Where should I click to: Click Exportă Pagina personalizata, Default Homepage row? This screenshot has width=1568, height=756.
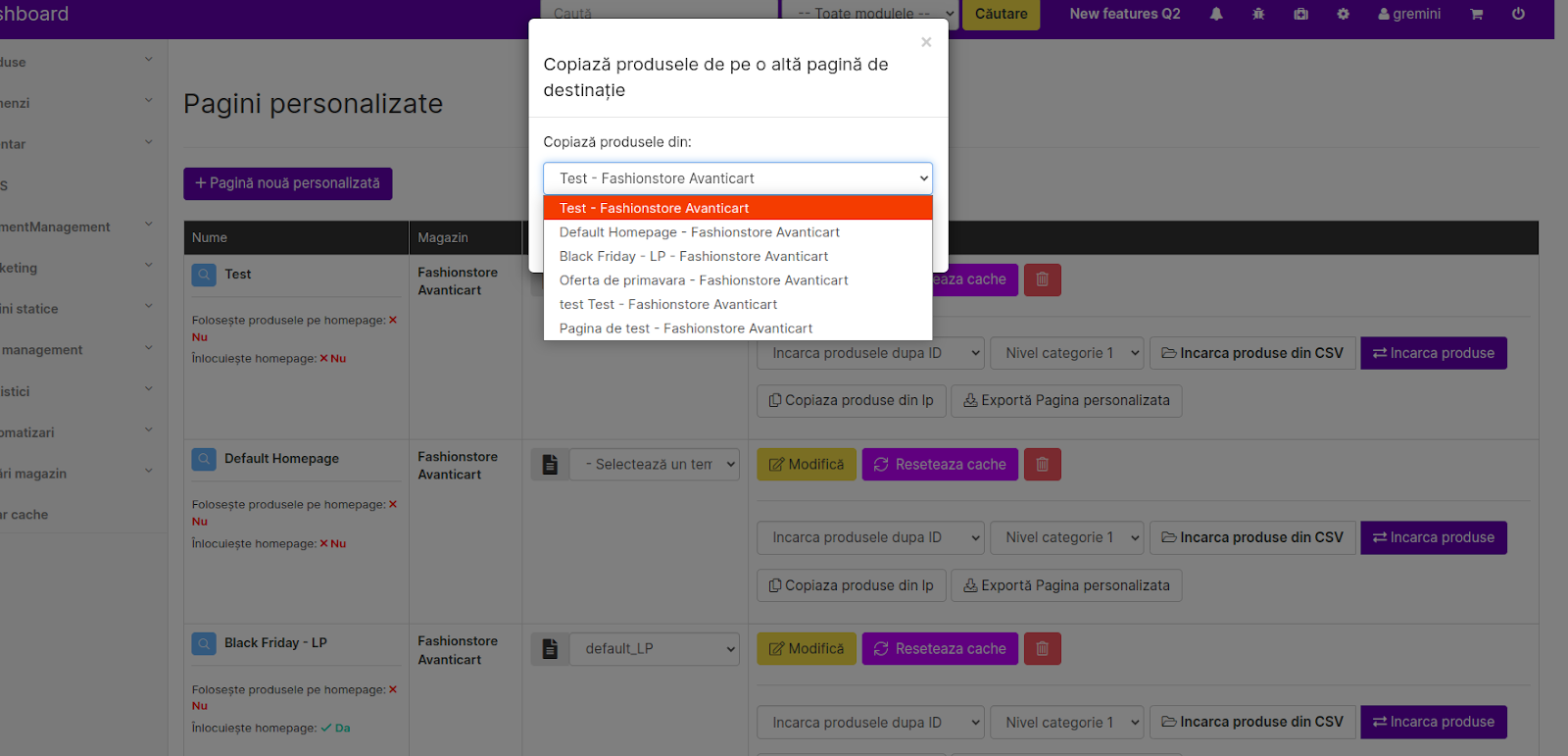[1066, 585]
